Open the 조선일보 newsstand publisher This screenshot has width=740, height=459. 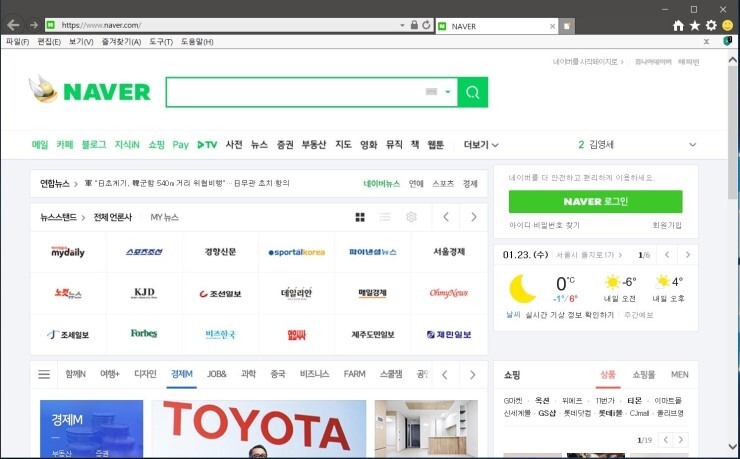220,293
